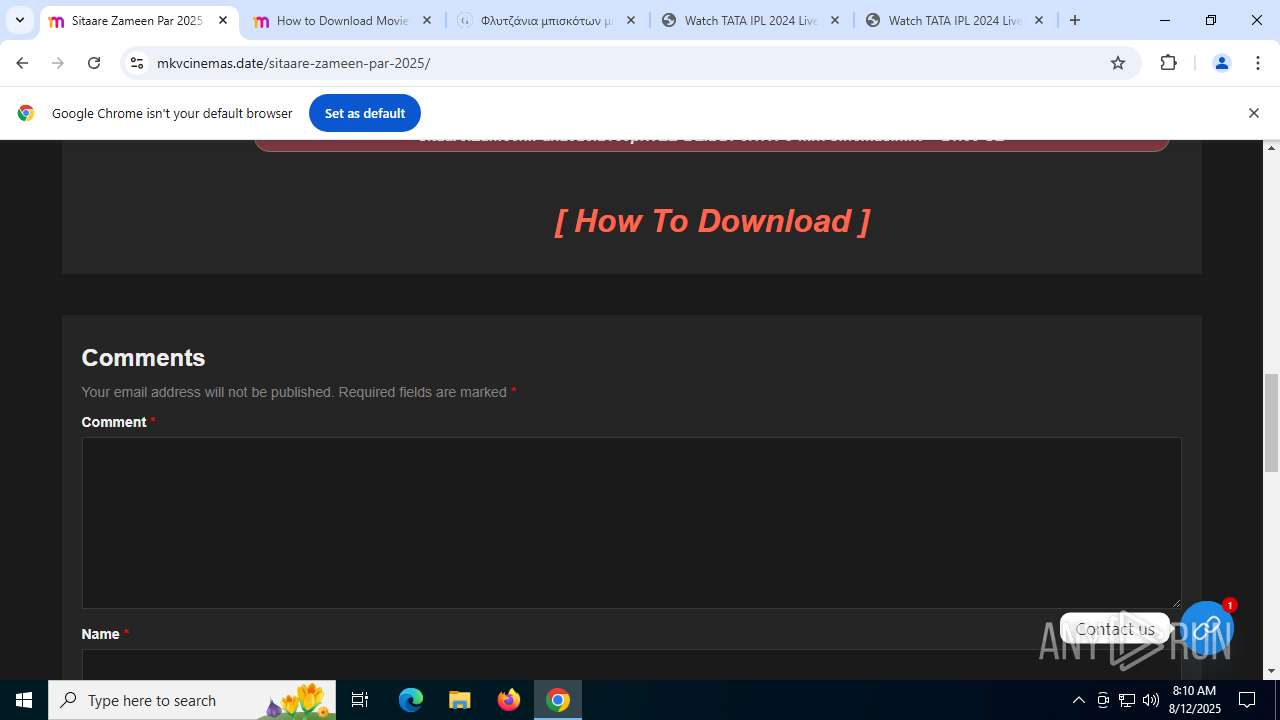Go back to the previous page
The image size is (1280, 720).
click(22, 63)
